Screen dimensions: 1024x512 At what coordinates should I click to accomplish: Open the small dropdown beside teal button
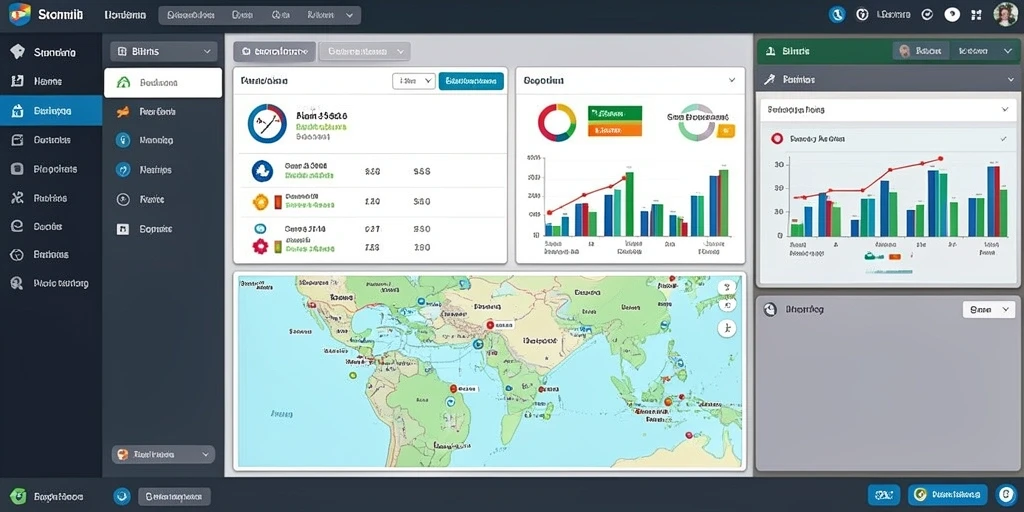(x=414, y=81)
